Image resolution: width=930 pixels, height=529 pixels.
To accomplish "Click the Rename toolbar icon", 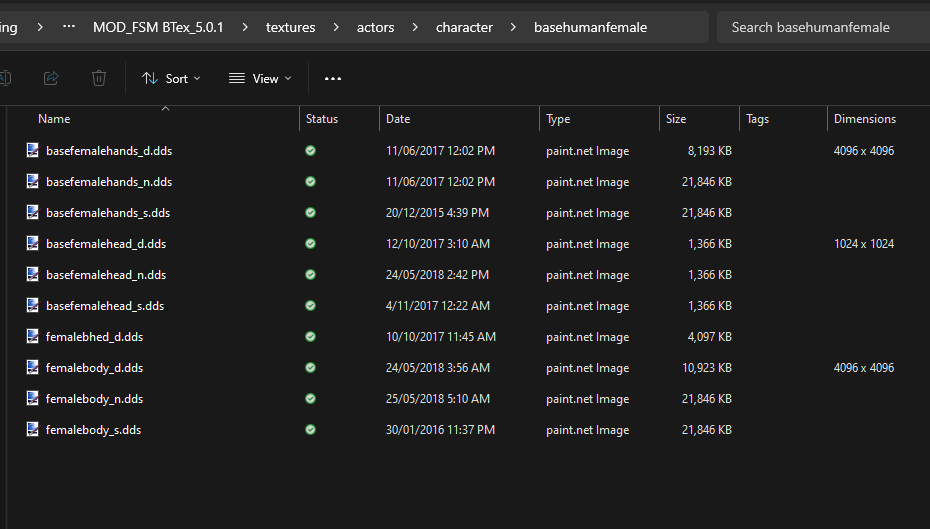I will (x=5, y=78).
